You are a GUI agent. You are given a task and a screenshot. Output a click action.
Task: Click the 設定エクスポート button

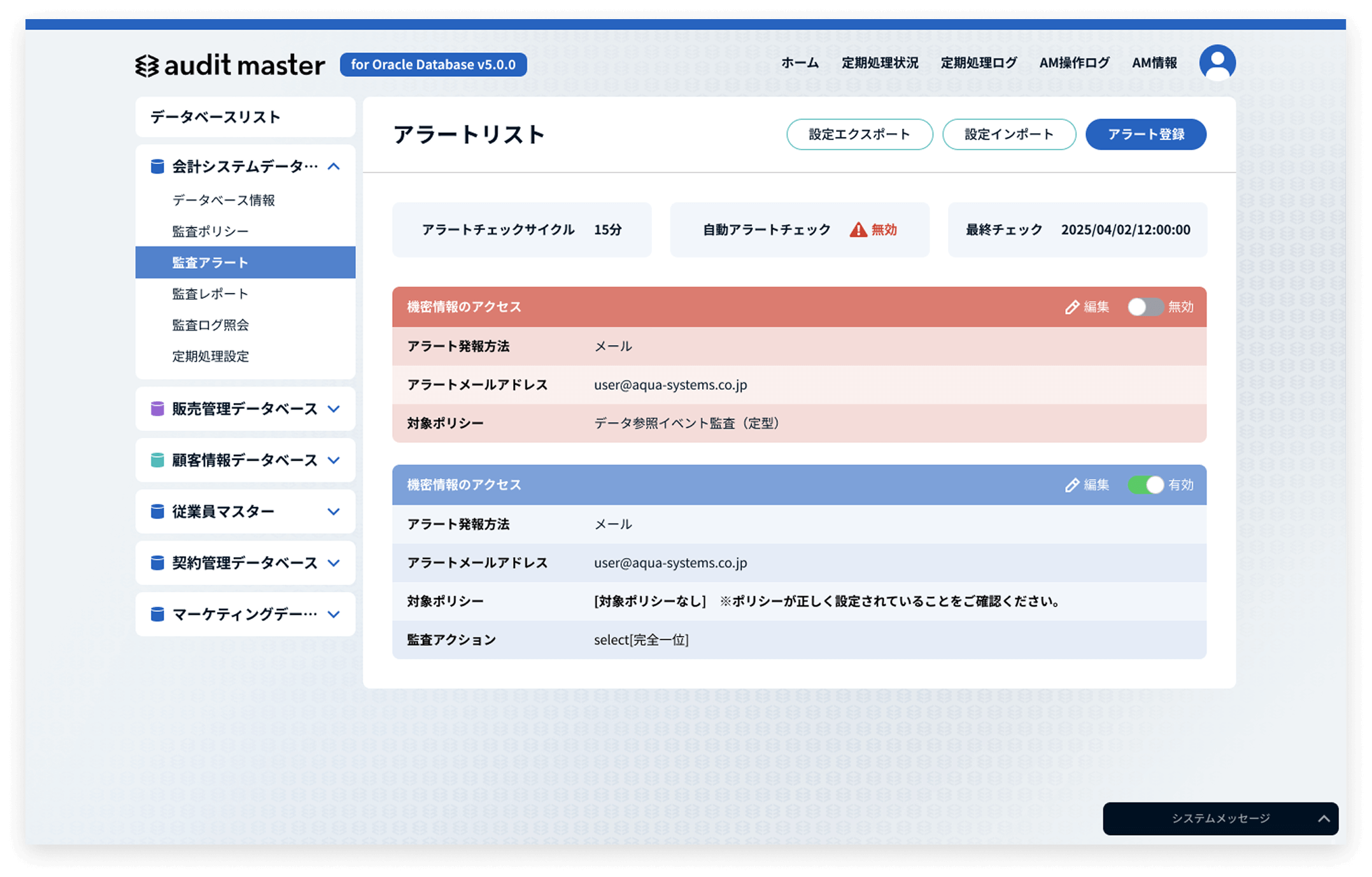pos(859,134)
